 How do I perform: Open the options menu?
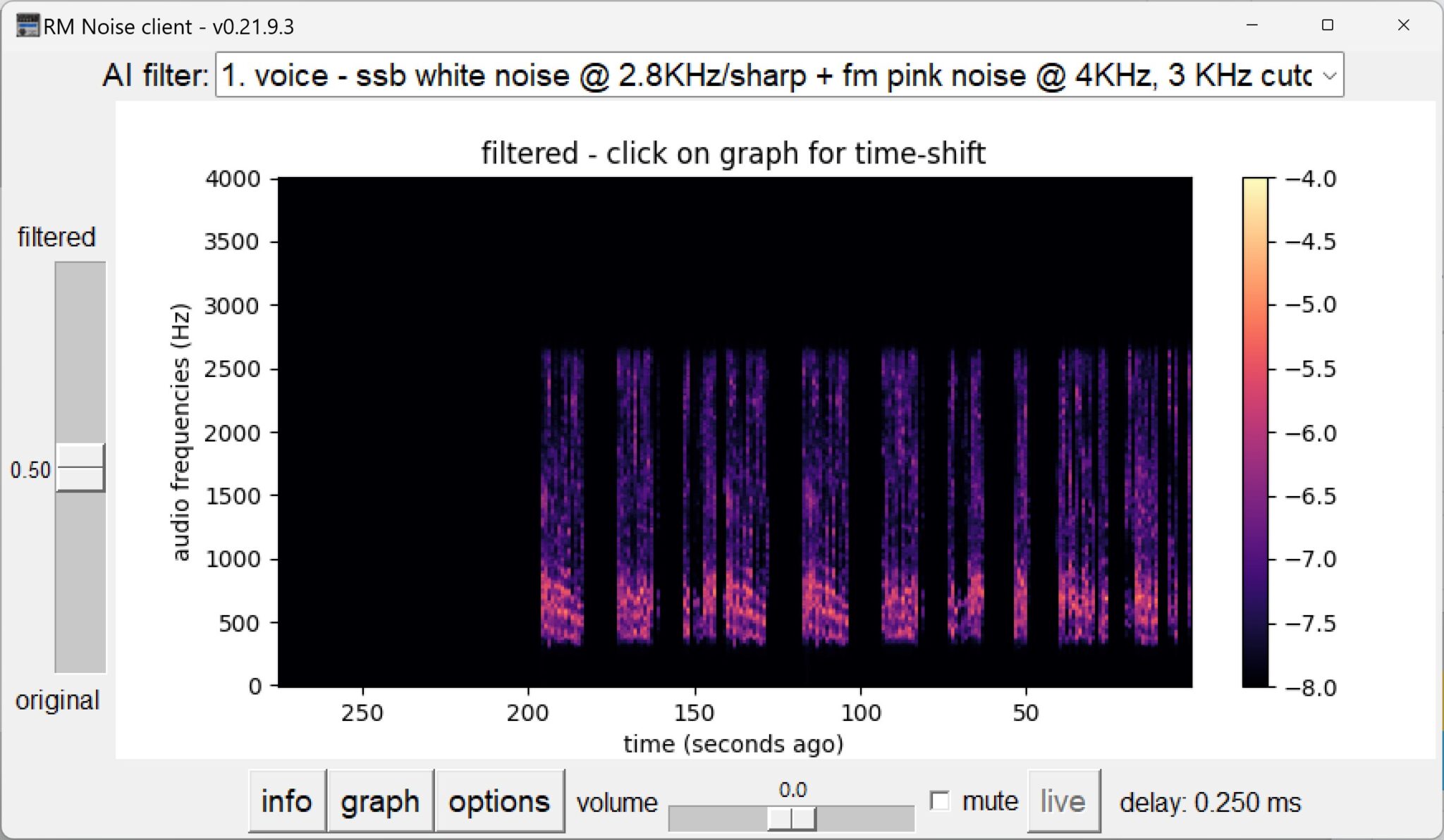(499, 801)
